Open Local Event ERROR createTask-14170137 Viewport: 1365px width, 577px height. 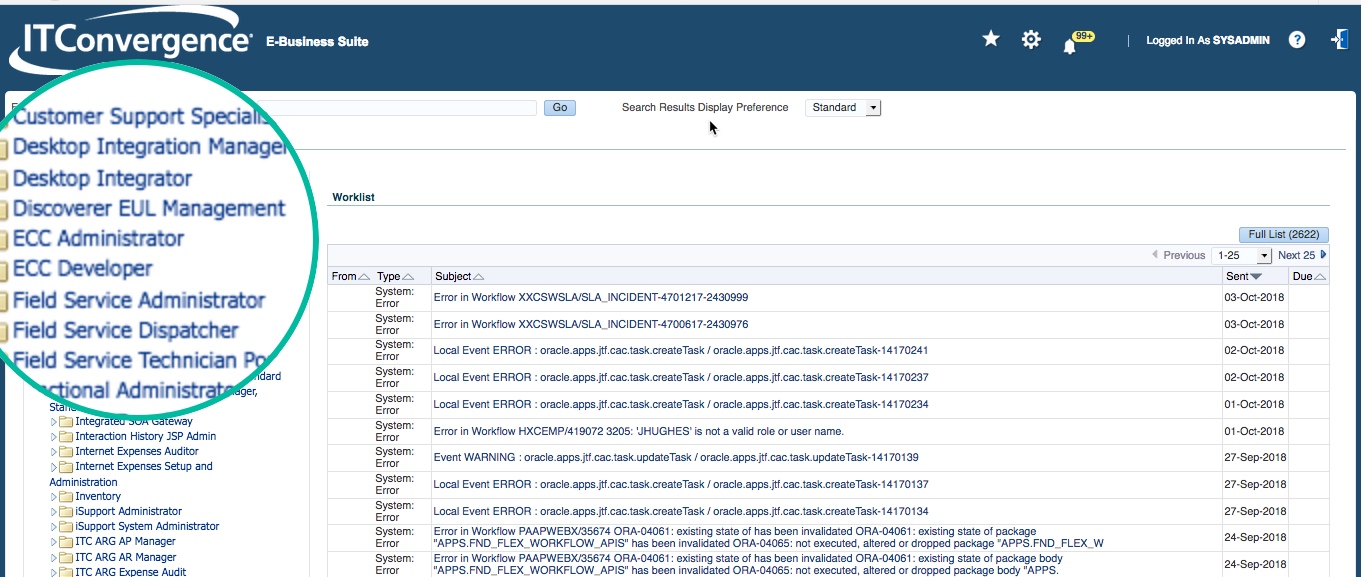coord(681,485)
